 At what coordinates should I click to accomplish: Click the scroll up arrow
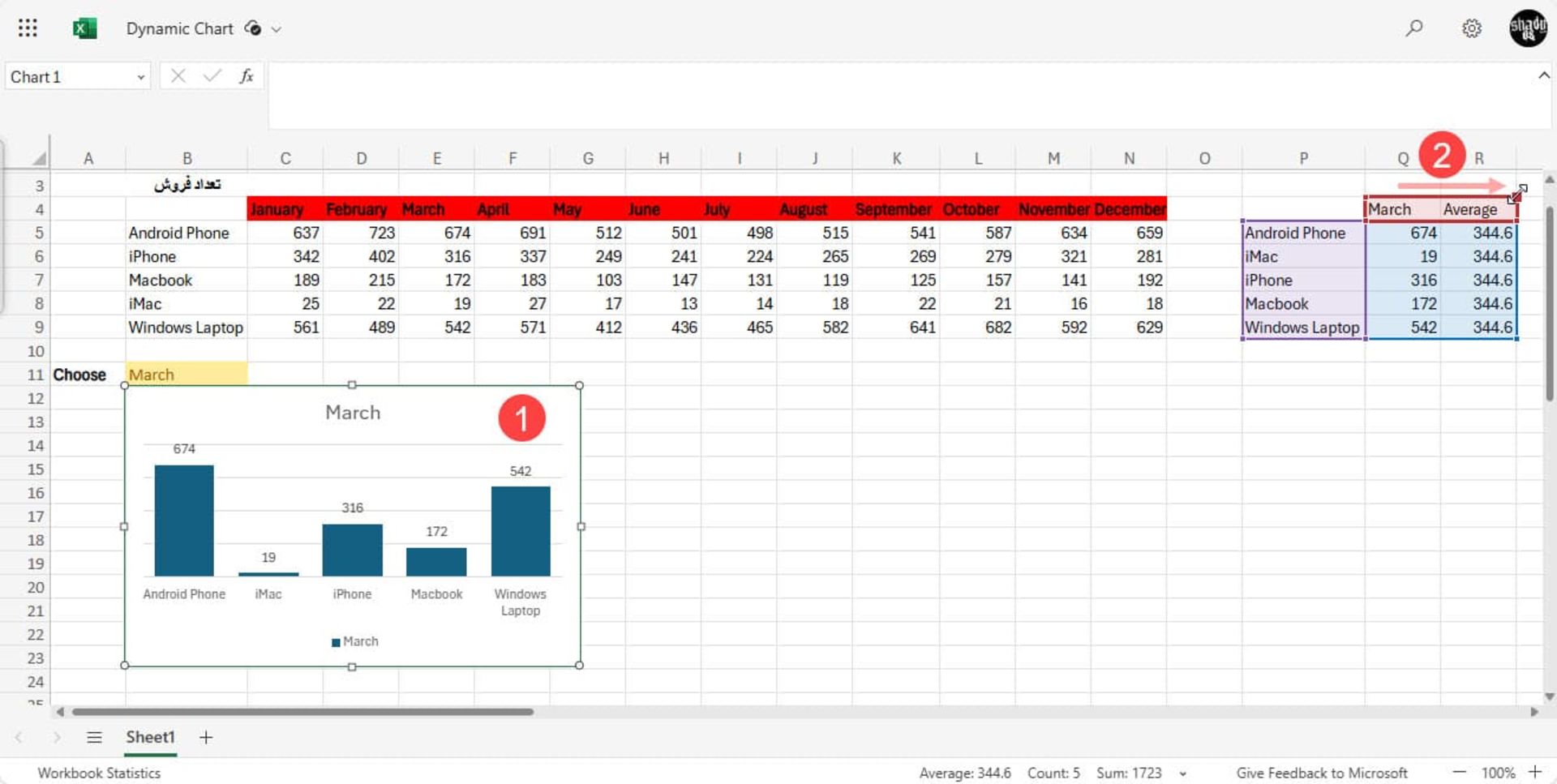(1550, 179)
